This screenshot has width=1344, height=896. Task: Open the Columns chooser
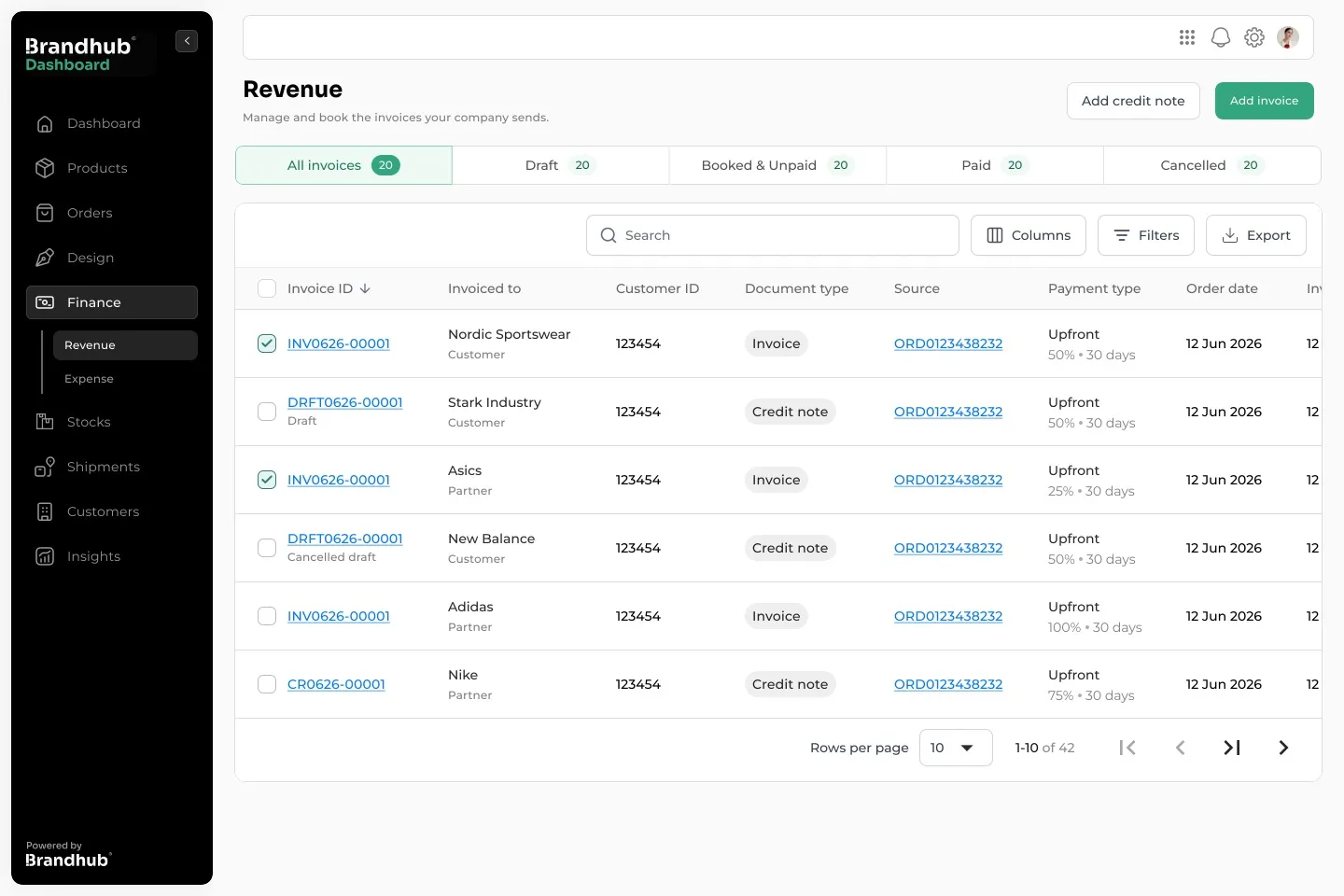(1029, 235)
